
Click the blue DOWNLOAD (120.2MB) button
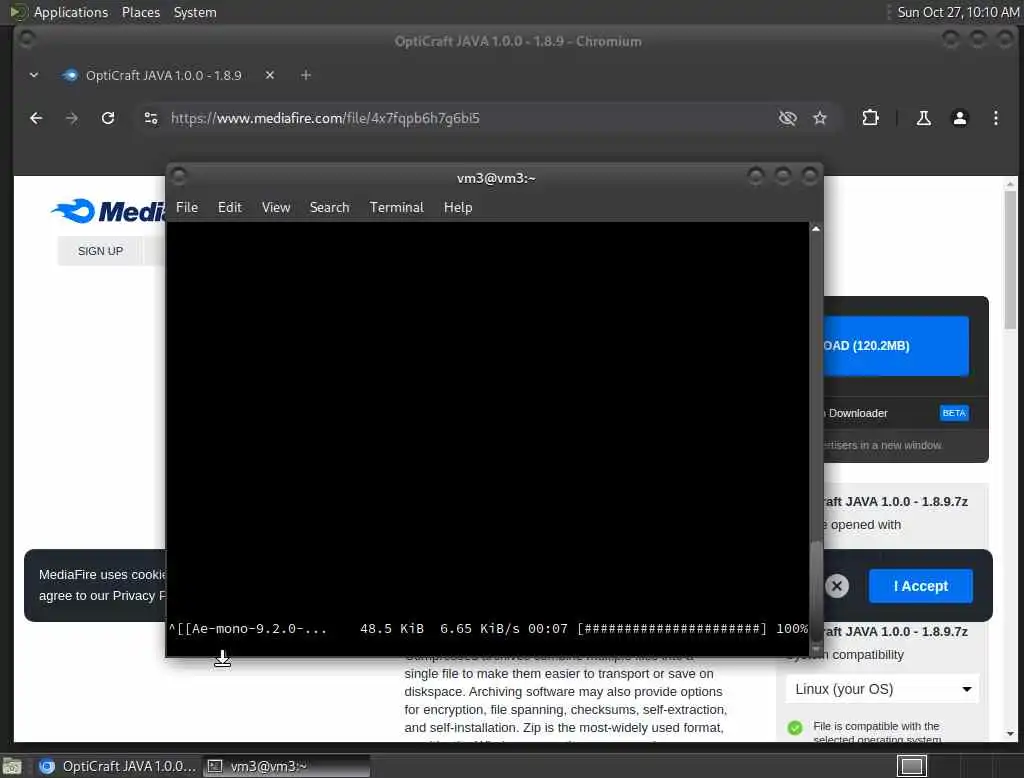pyautogui.click(x=895, y=346)
